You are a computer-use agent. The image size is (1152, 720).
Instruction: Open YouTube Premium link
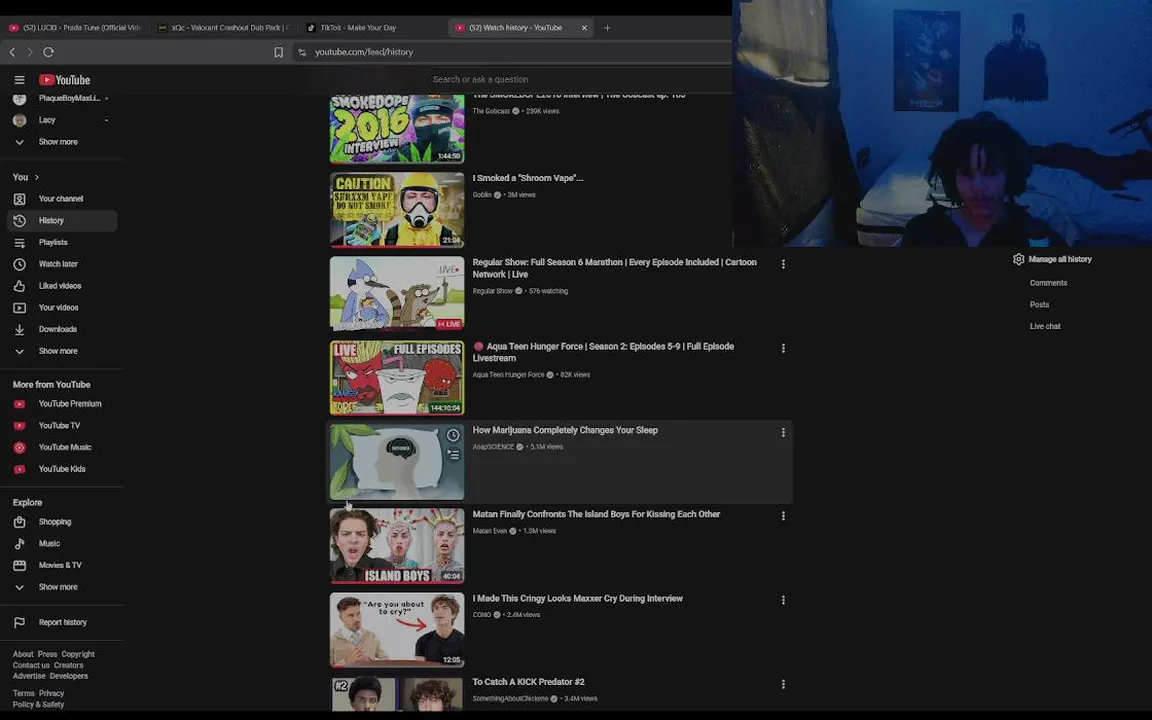pyautogui.click(x=62, y=404)
